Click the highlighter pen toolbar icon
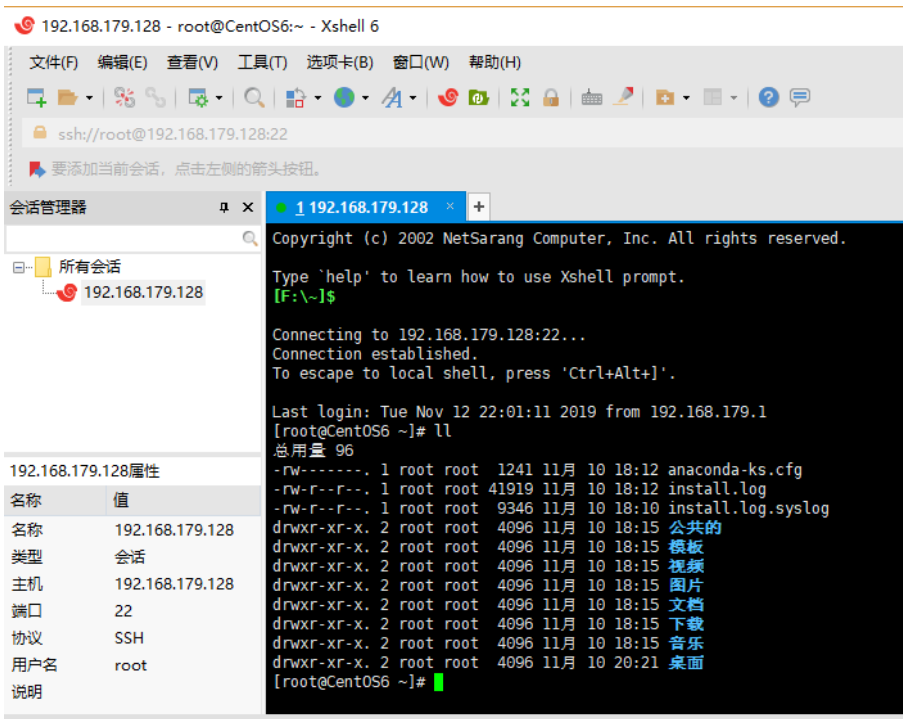Image resolution: width=903 pixels, height=719 pixels. pos(624,97)
